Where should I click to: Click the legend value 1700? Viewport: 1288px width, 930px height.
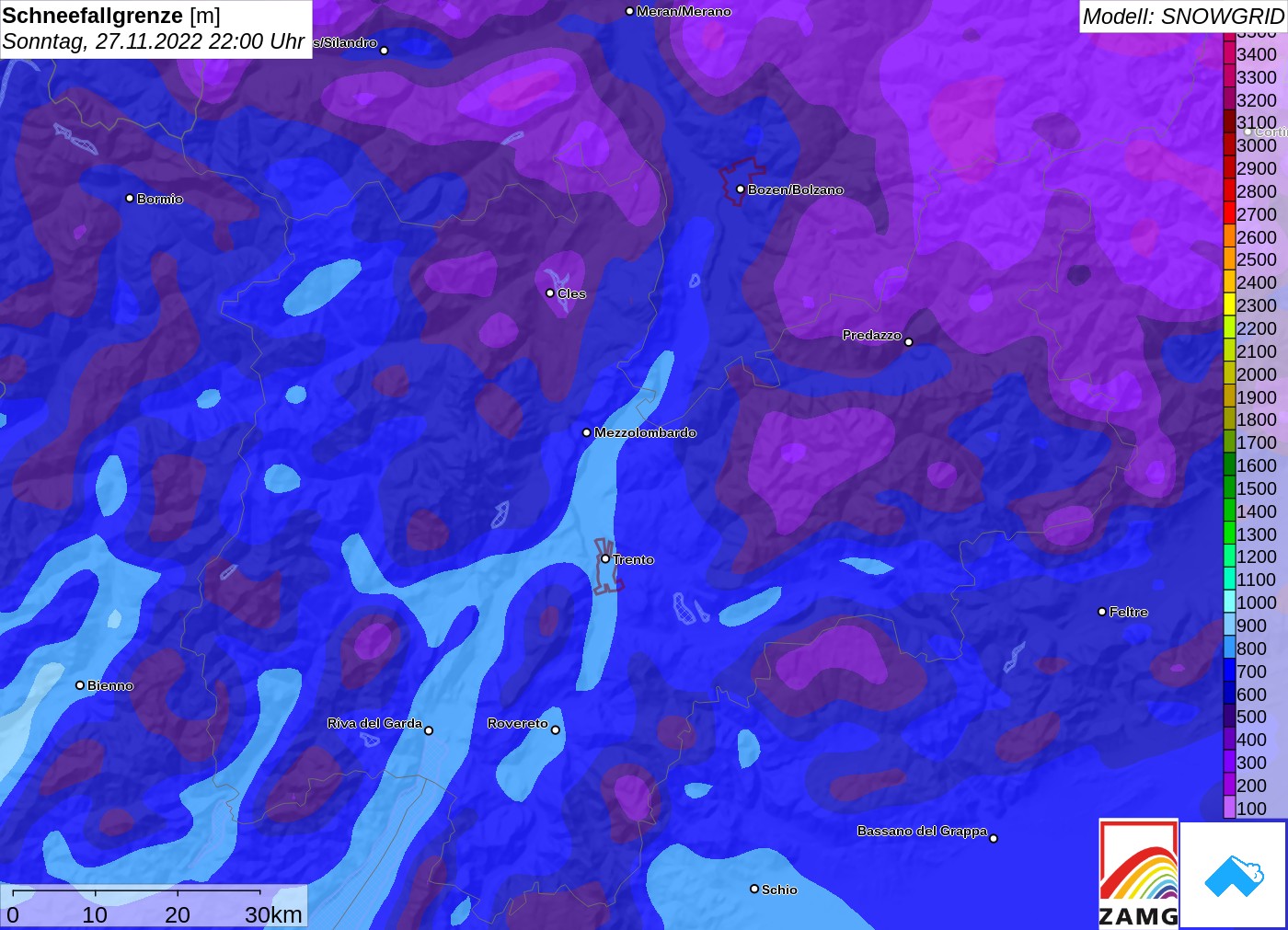point(1257,442)
